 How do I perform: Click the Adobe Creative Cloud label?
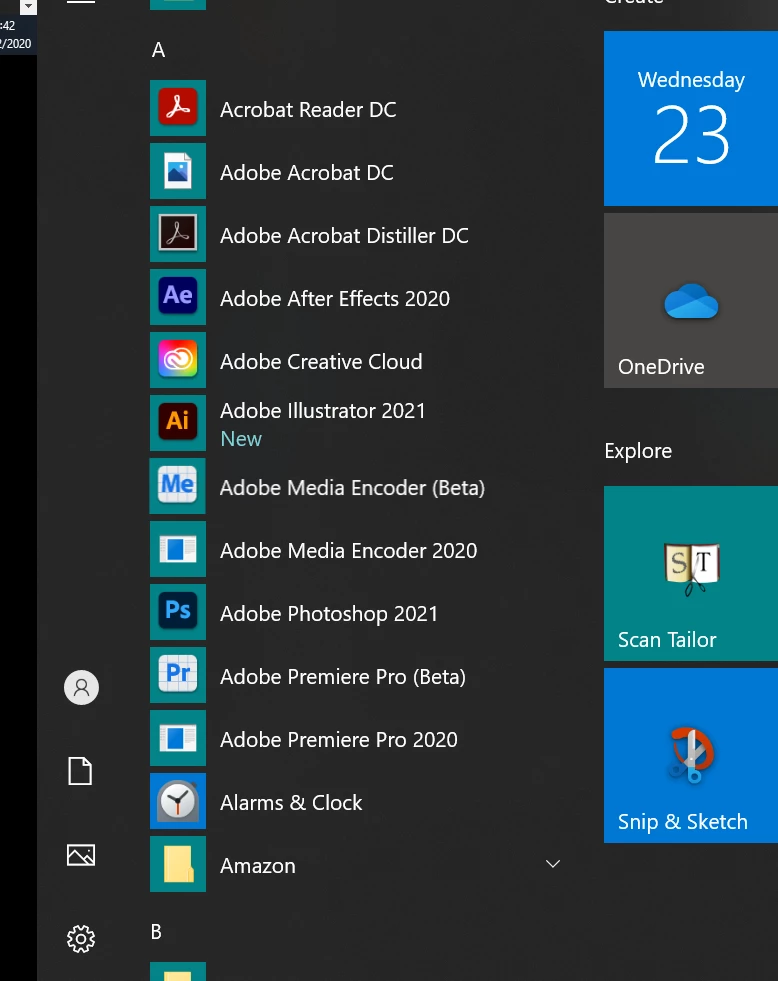click(x=321, y=362)
